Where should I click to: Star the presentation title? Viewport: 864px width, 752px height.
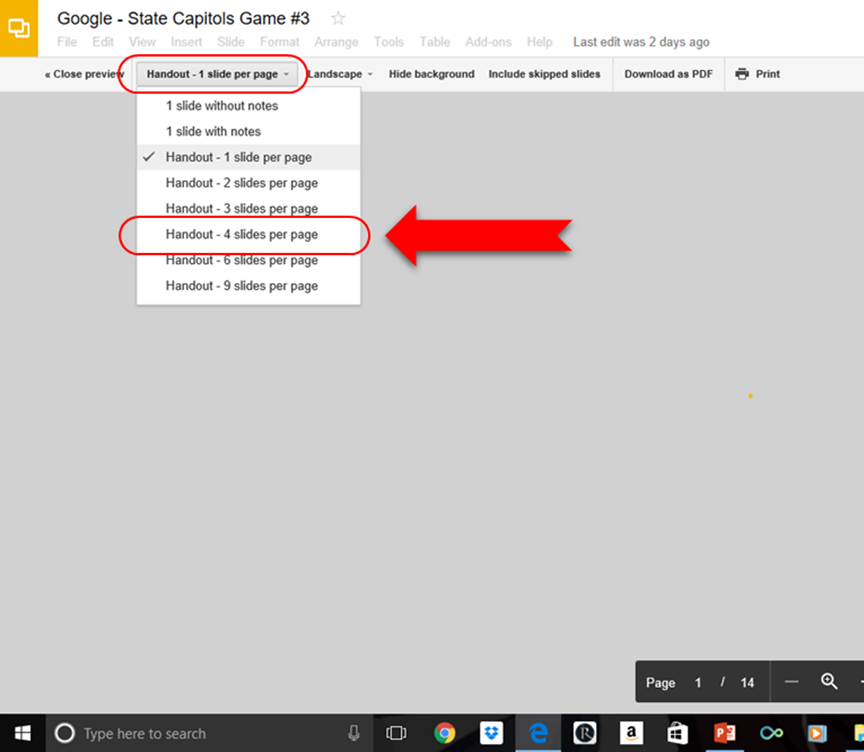click(x=338, y=19)
